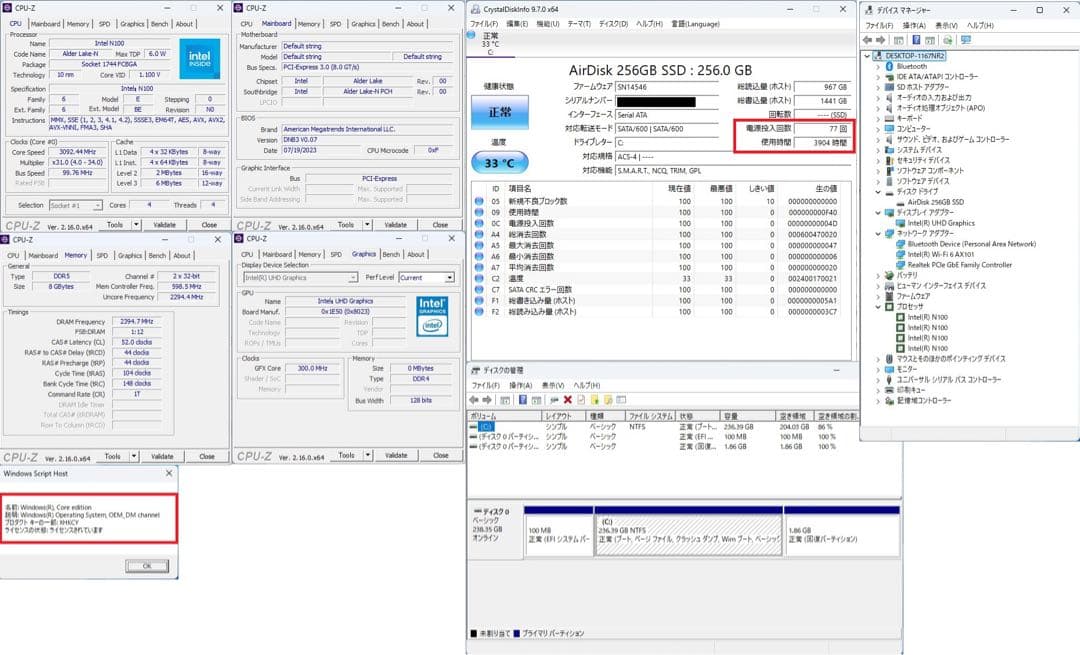Click the show console tree icon in Disk Management
1080x655 pixels.
tap(505, 400)
